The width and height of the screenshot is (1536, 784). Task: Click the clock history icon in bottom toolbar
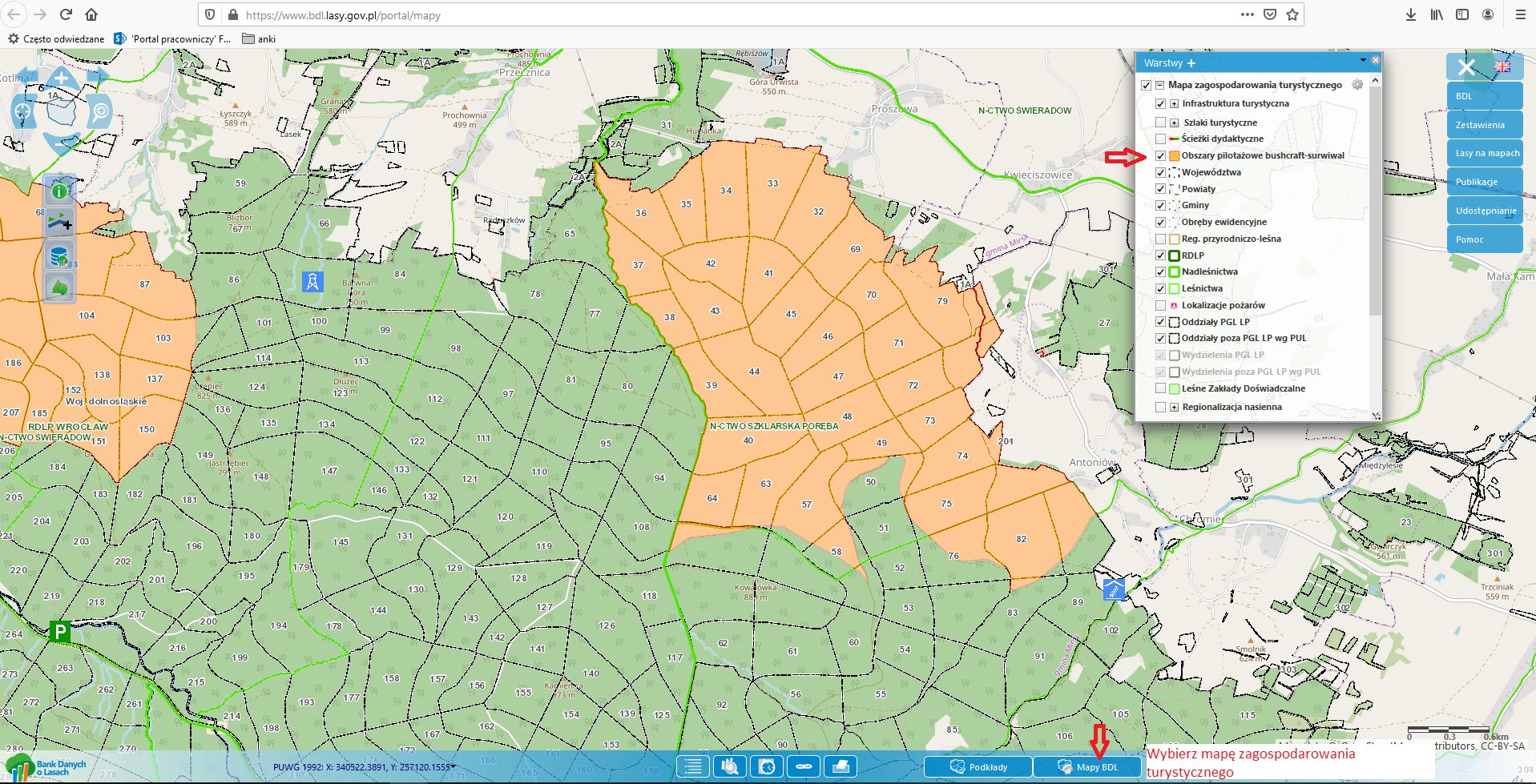(x=767, y=766)
